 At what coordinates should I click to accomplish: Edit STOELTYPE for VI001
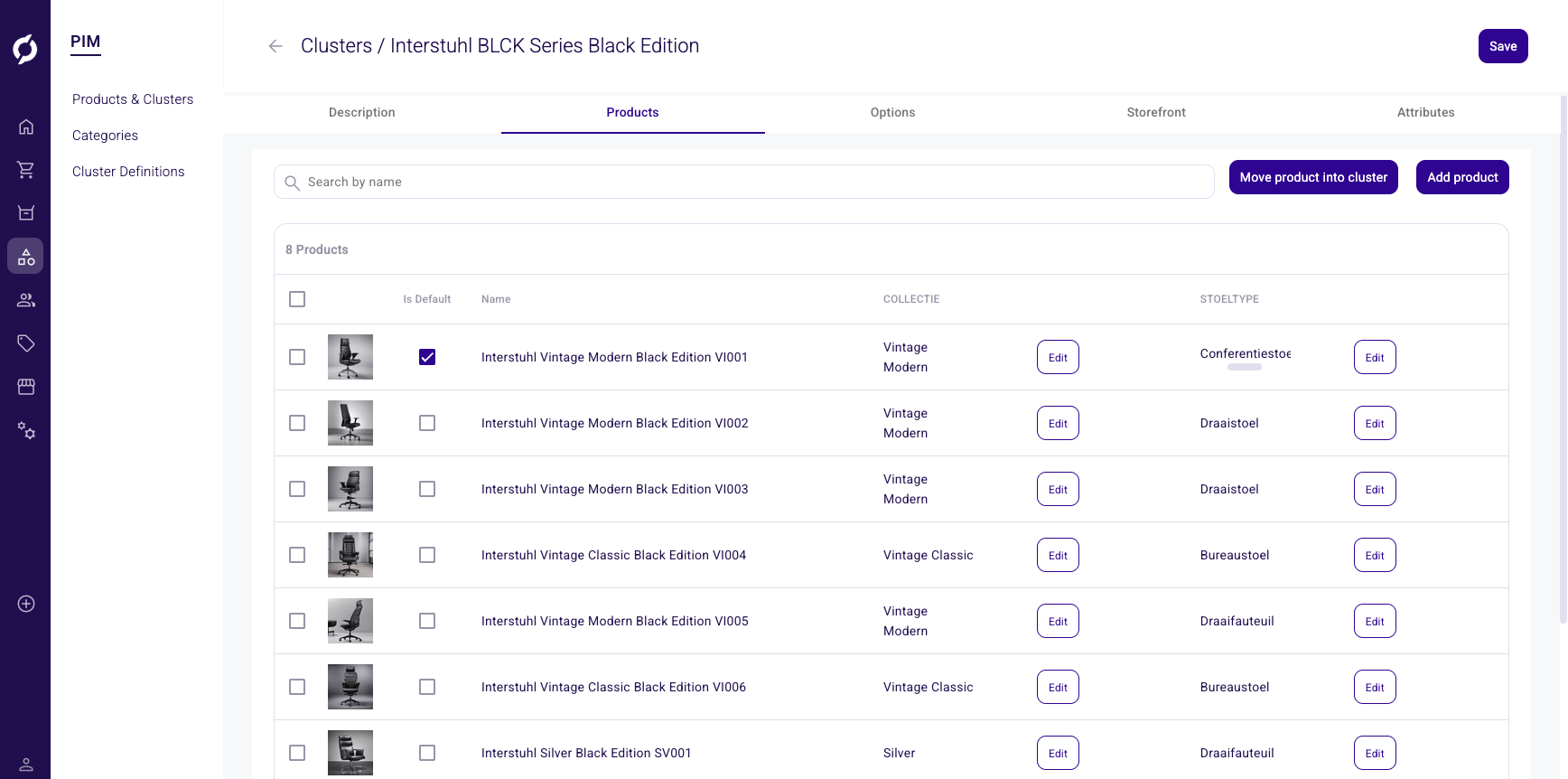coord(1375,357)
